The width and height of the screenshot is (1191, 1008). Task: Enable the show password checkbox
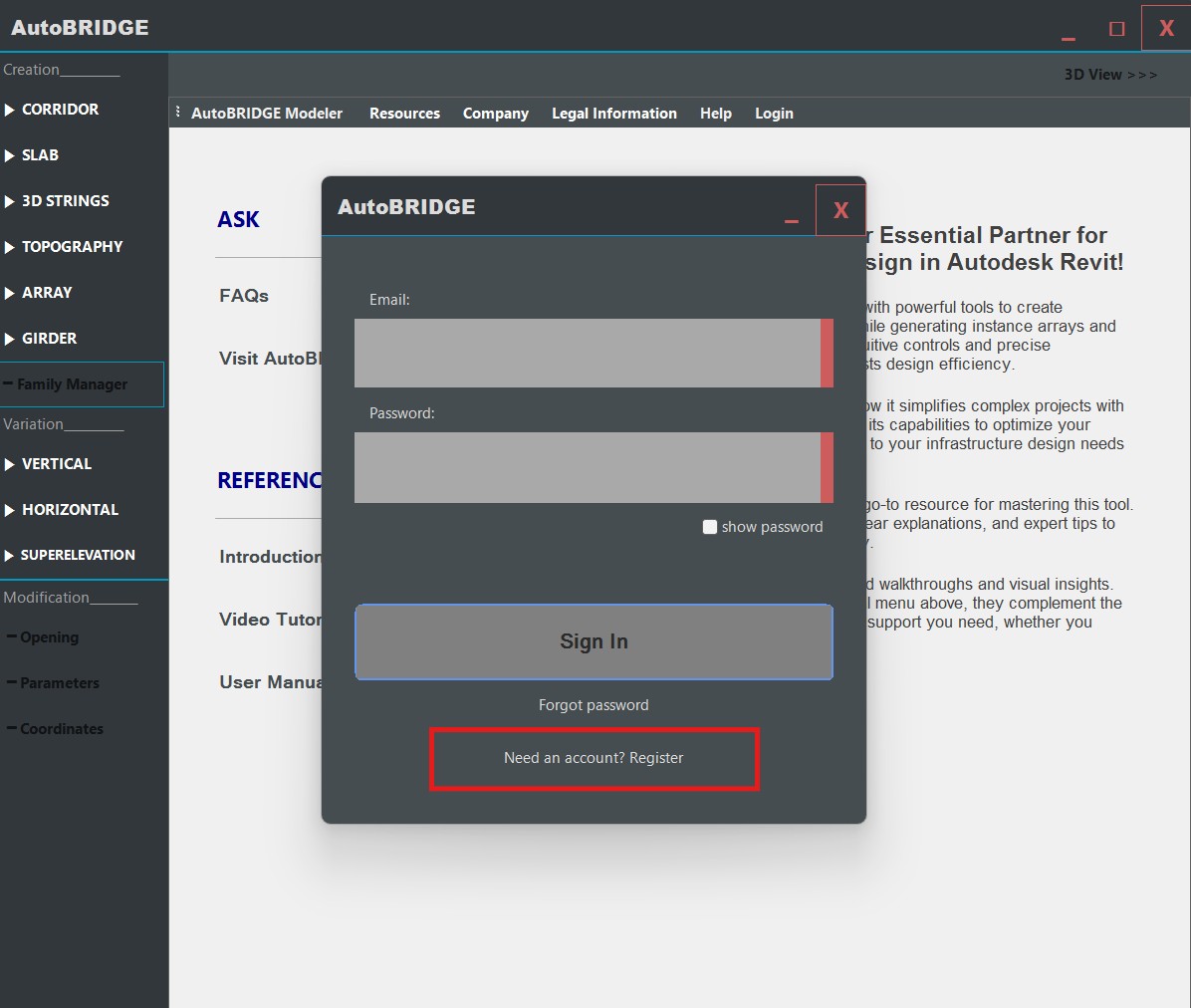[710, 527]
